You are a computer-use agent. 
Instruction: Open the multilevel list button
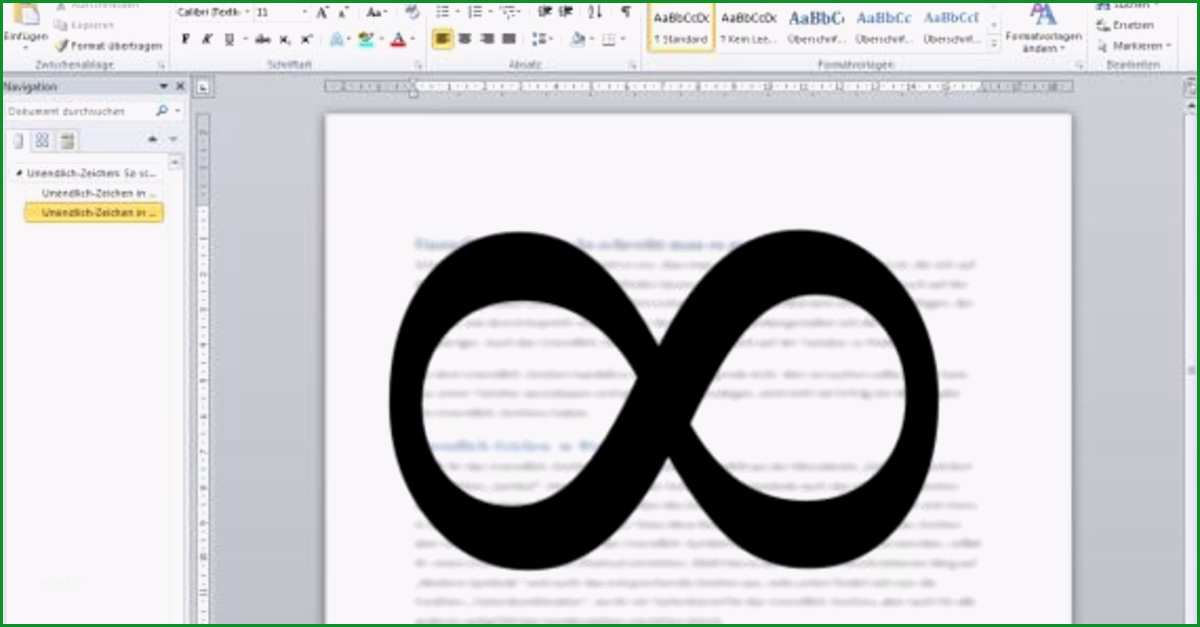509,12
